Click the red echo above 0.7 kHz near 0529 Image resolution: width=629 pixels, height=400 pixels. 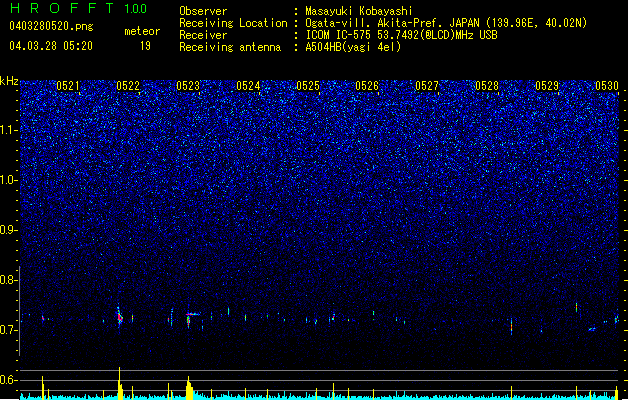point(576,307)
